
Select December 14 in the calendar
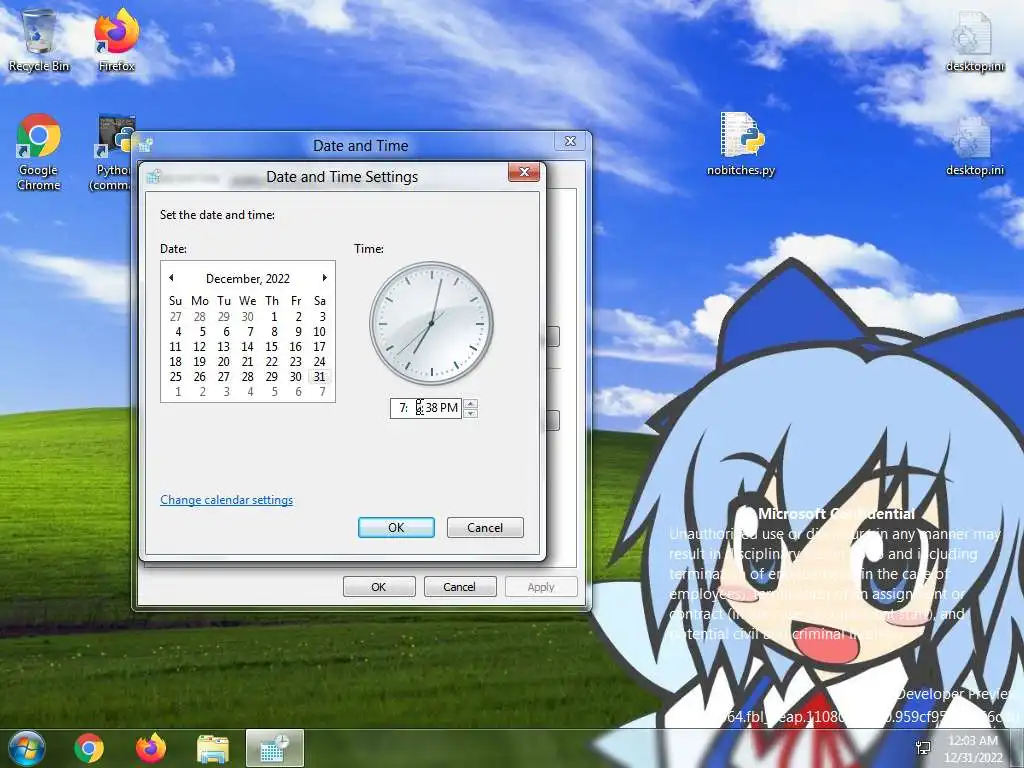(x=248, y=347)
